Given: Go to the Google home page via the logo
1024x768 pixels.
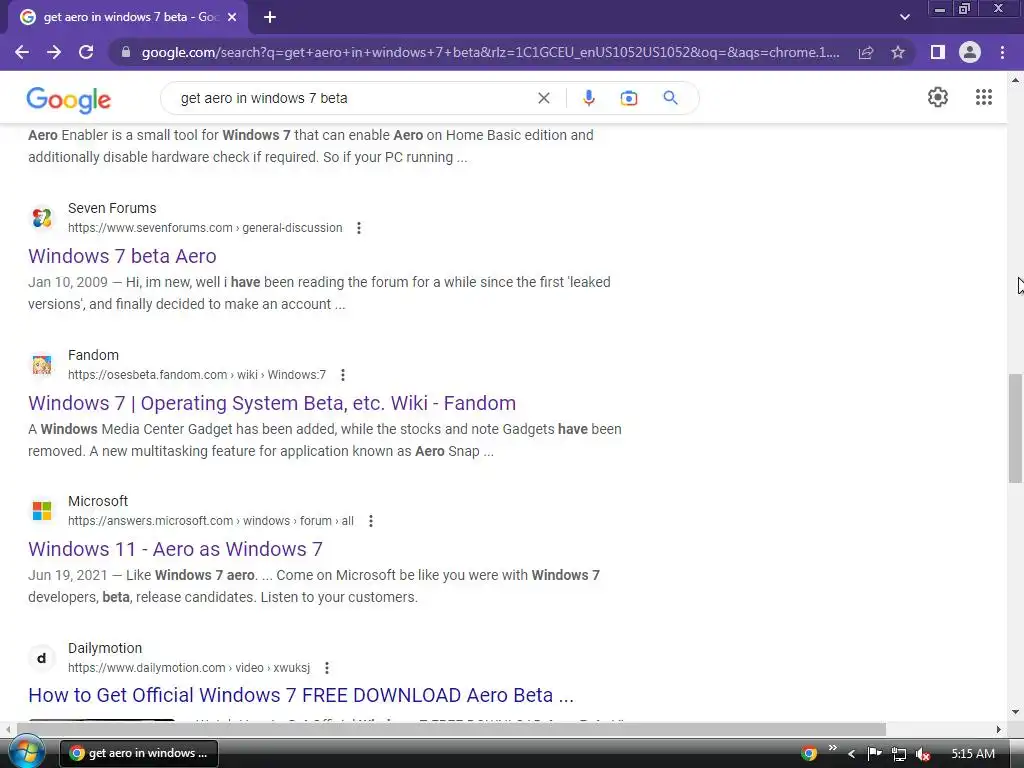Looking at the screenshot, I should click(69, 99).
